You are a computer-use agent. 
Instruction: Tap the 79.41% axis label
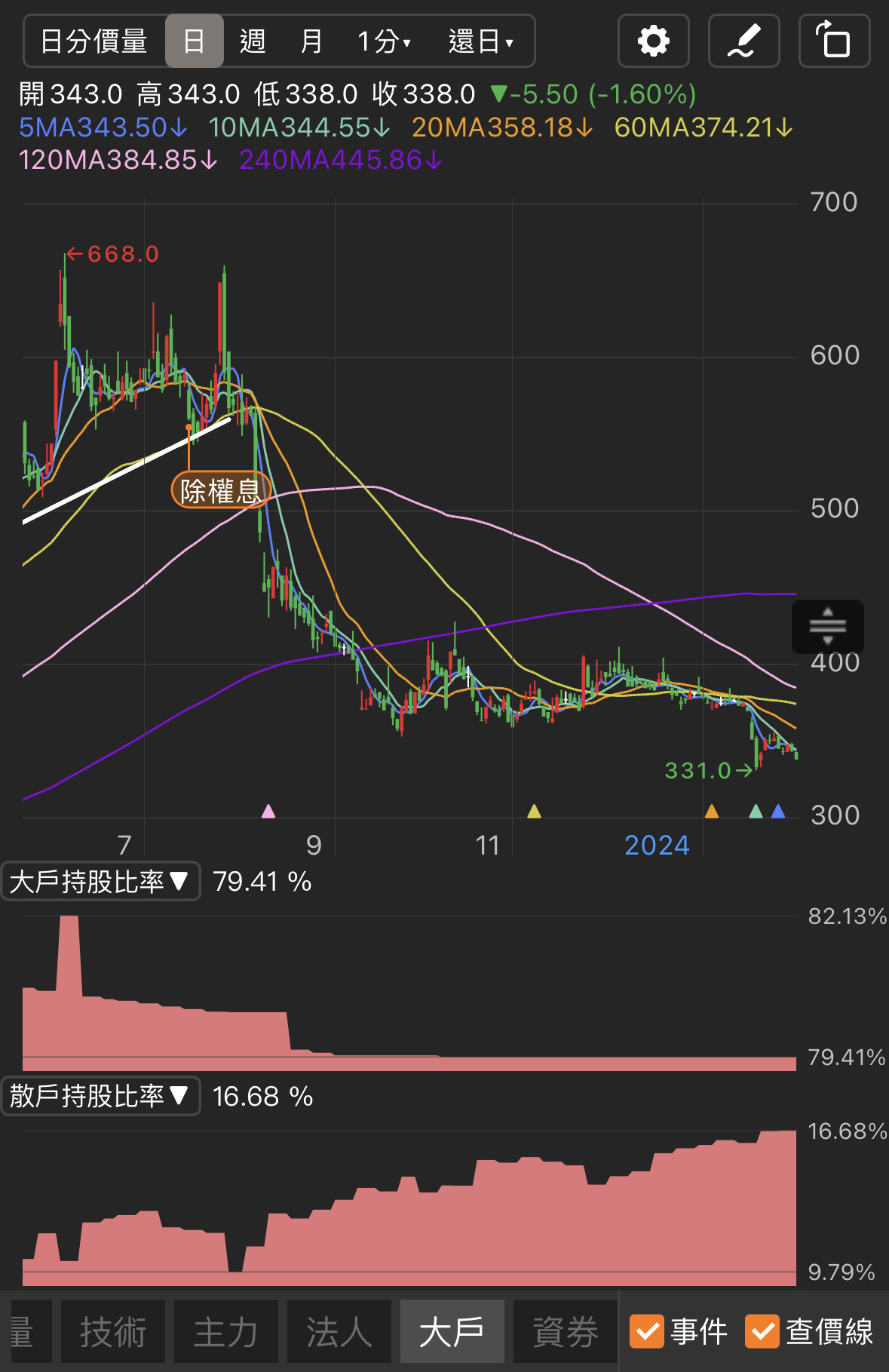pos(847,1057)
